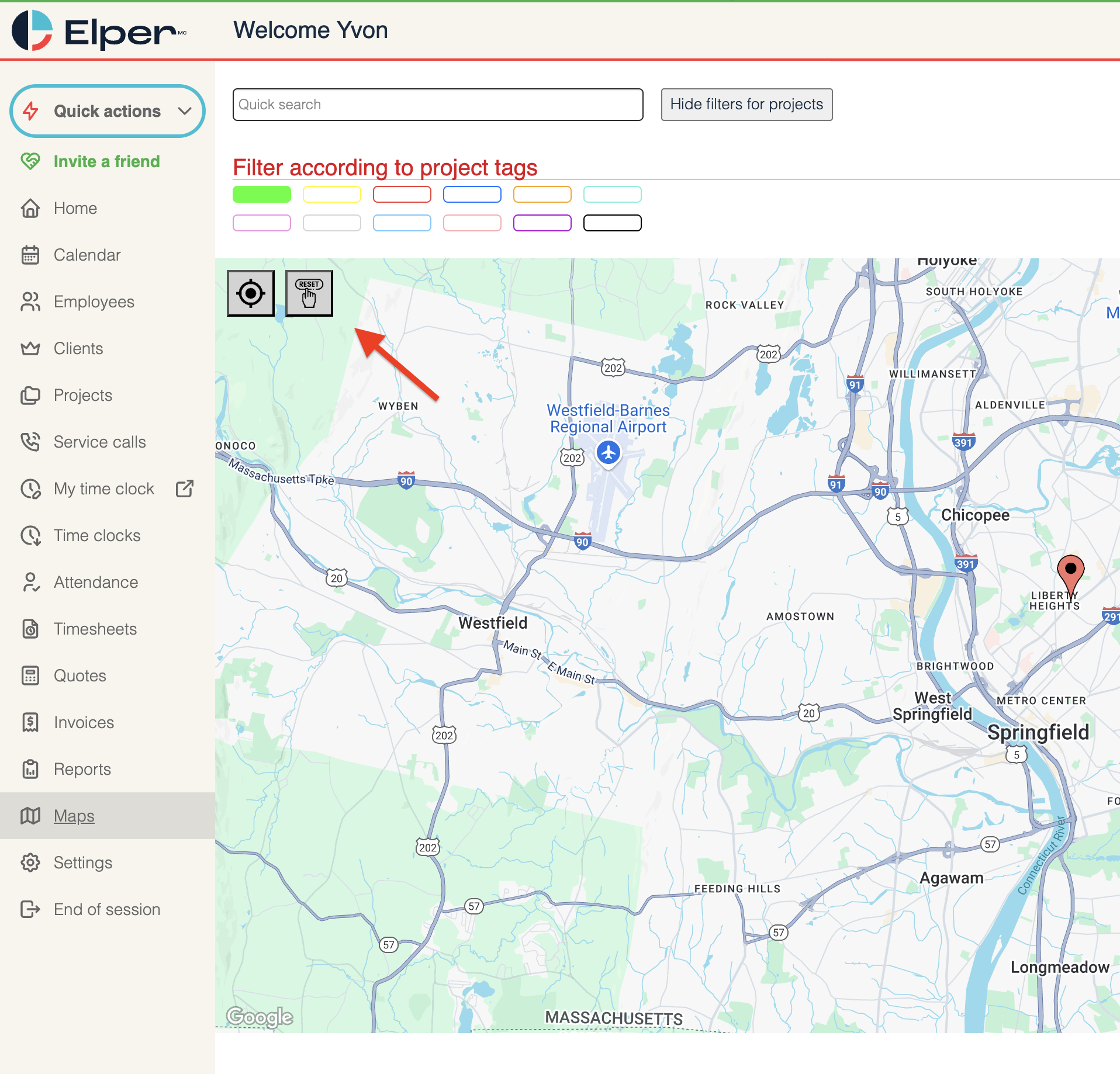Viewport: 1120px width, 1074px height.
Task: Click the Attendance person icon
Action: 30,582
